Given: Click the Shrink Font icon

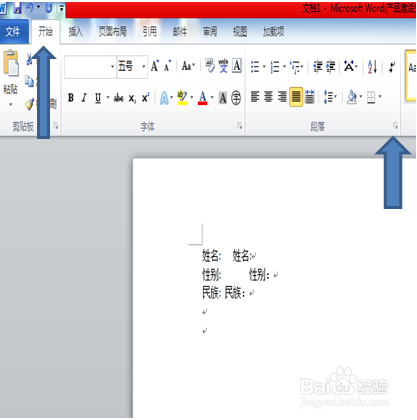Looking at the screenshot, I should (167, 66).
